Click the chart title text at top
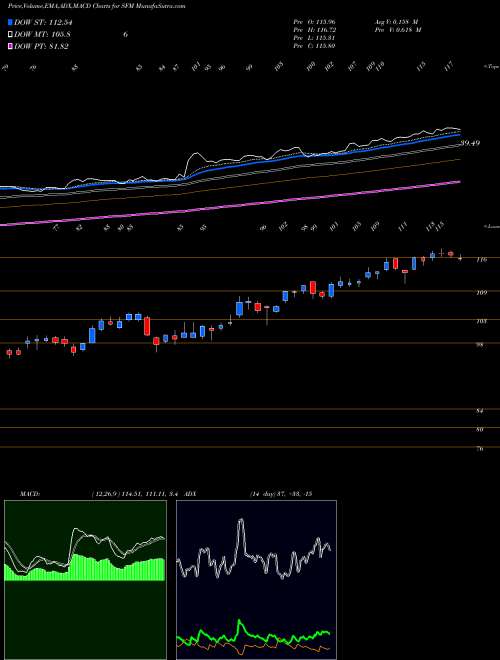This screenshot has width=500, height=660. 97,6
